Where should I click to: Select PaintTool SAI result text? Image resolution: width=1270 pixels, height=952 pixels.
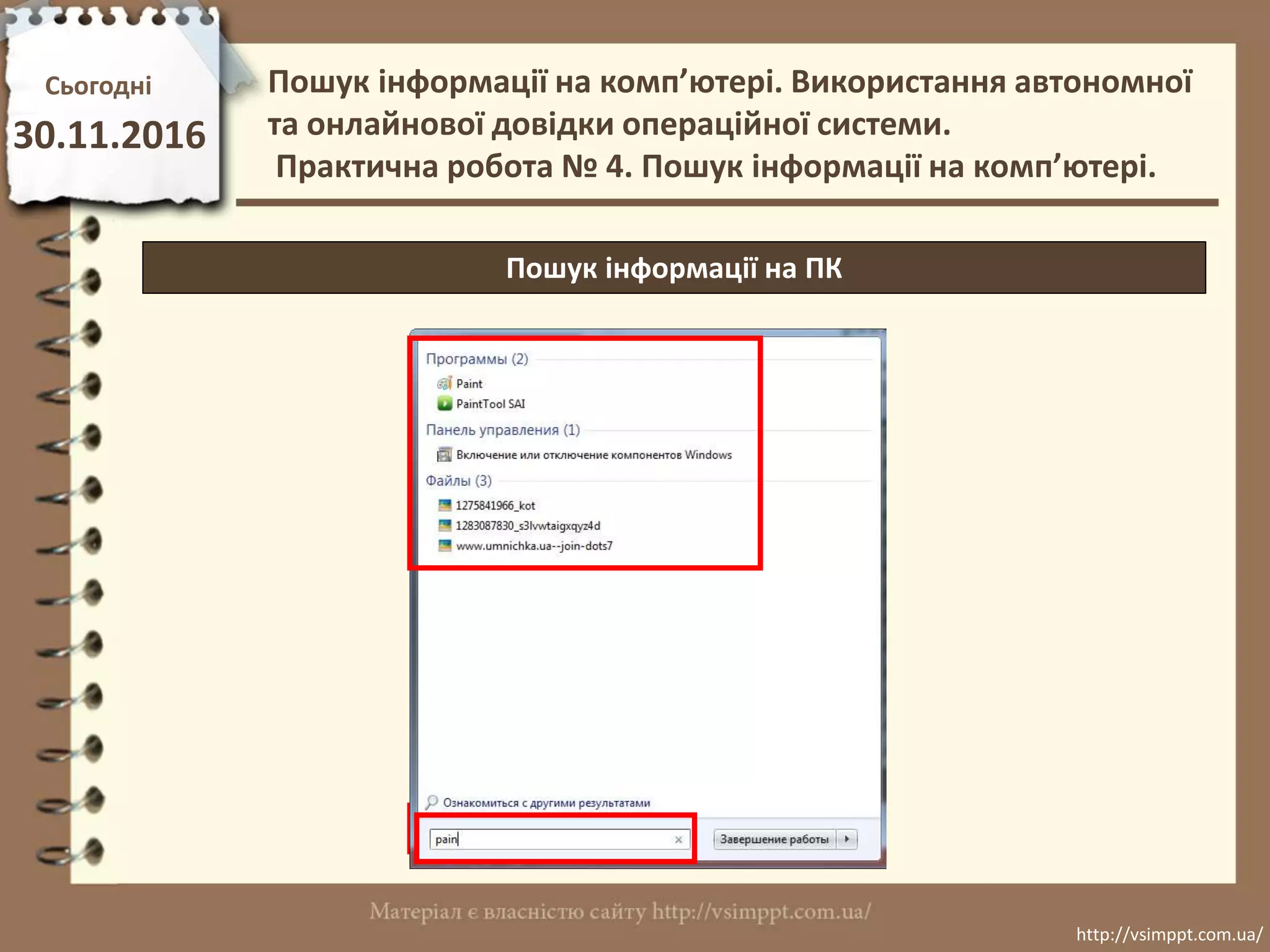(x=491, y=403)
